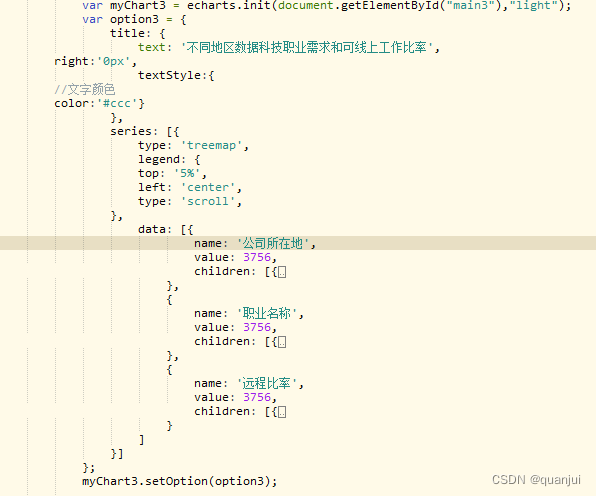
Task: Click value 3756 under 远程比率
Action: (257, 397)
